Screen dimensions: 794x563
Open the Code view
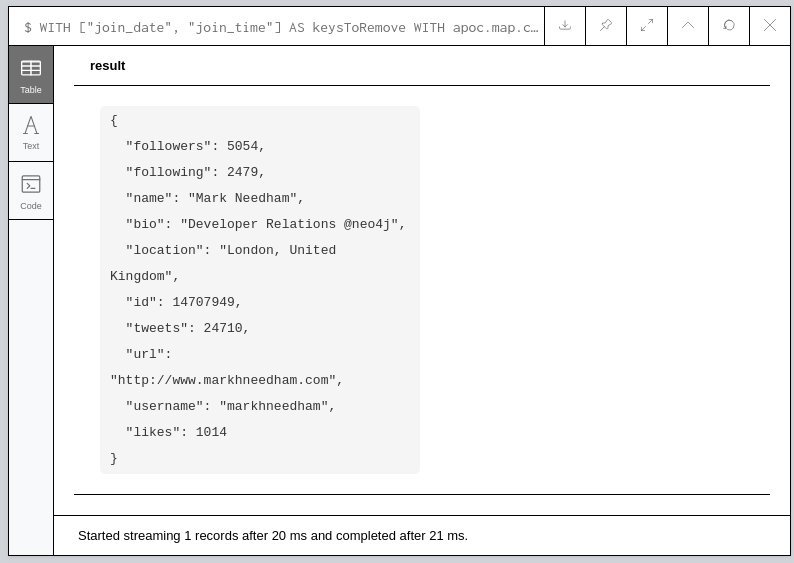tap(31, 191)
